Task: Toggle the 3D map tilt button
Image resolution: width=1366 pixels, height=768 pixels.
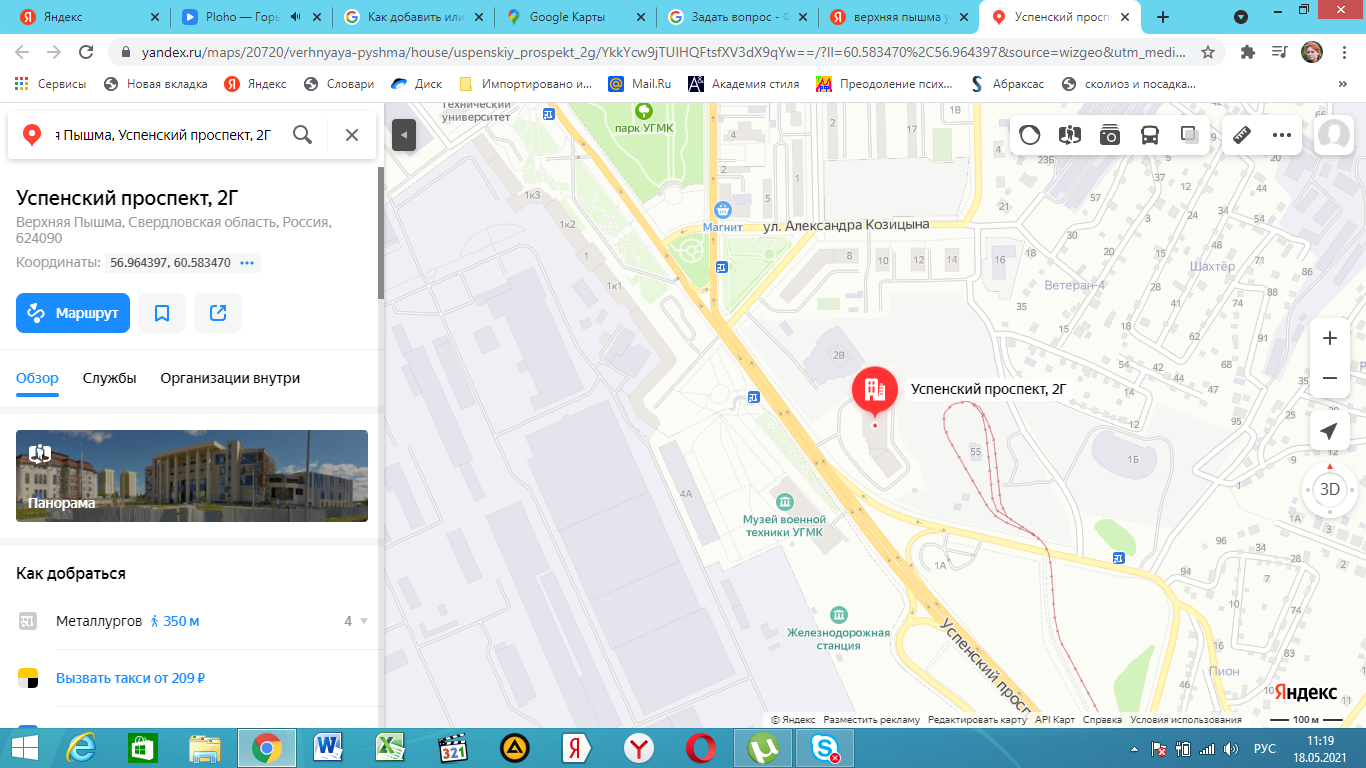Action: click(x=1330, y=489)
